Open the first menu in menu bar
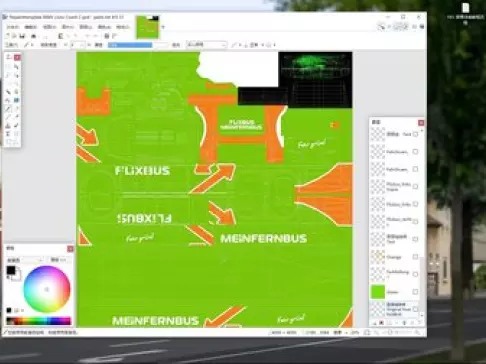This screenshot has height=364, width=486. point(13,27)
